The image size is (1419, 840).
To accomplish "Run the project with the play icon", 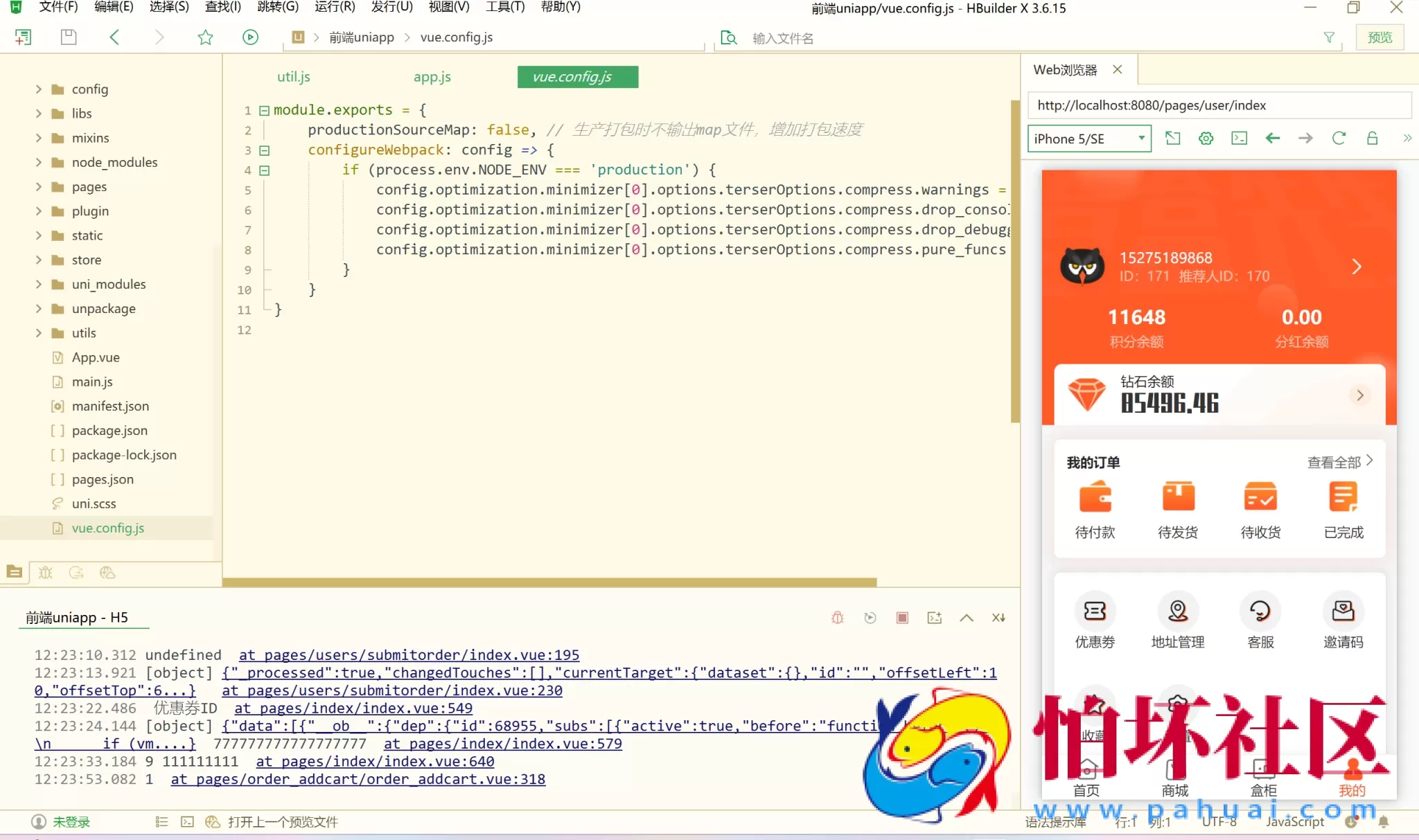I will coord(249,37).
